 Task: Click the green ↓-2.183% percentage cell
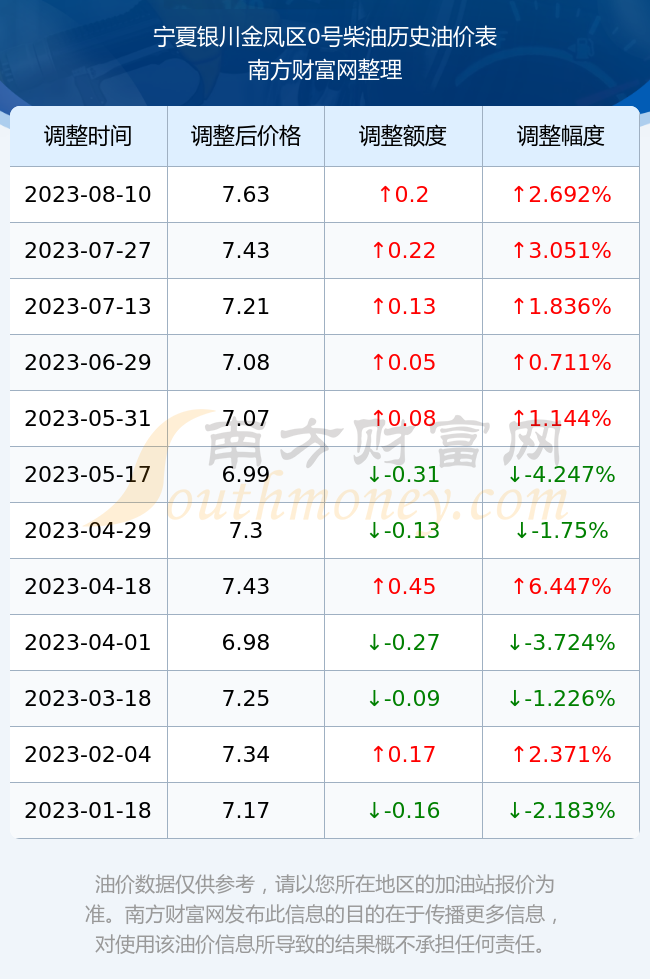[561, 811]
